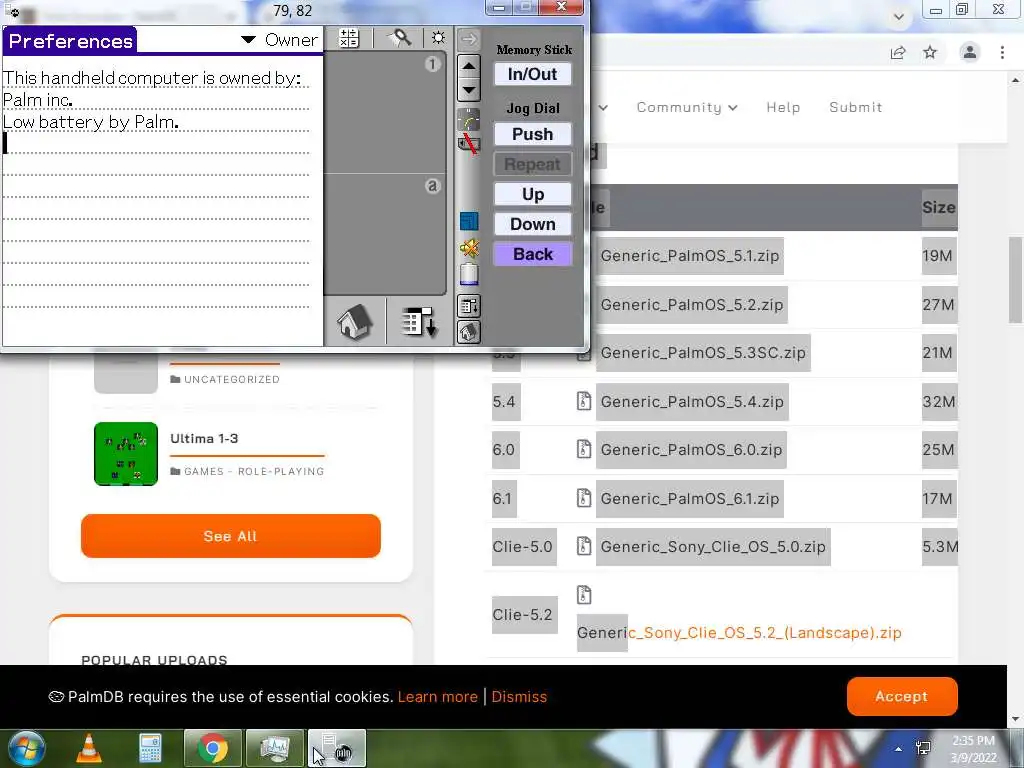Click zip file icon beside Generic_PalmOS_6.0.zip
This screenshot has height=768, width=1024.
[584, 449]
